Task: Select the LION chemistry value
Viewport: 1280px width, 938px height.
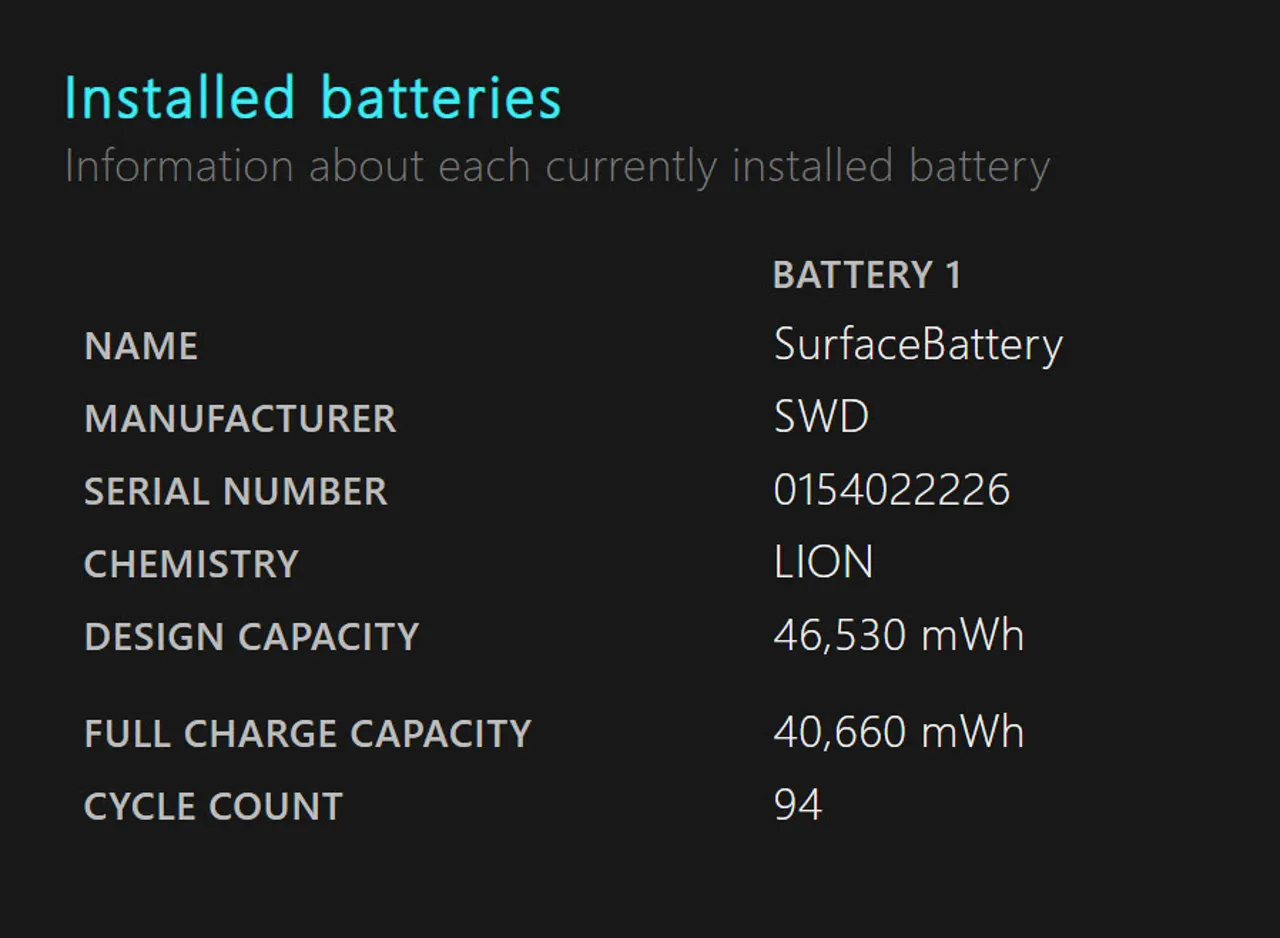Action: [823, 563]
